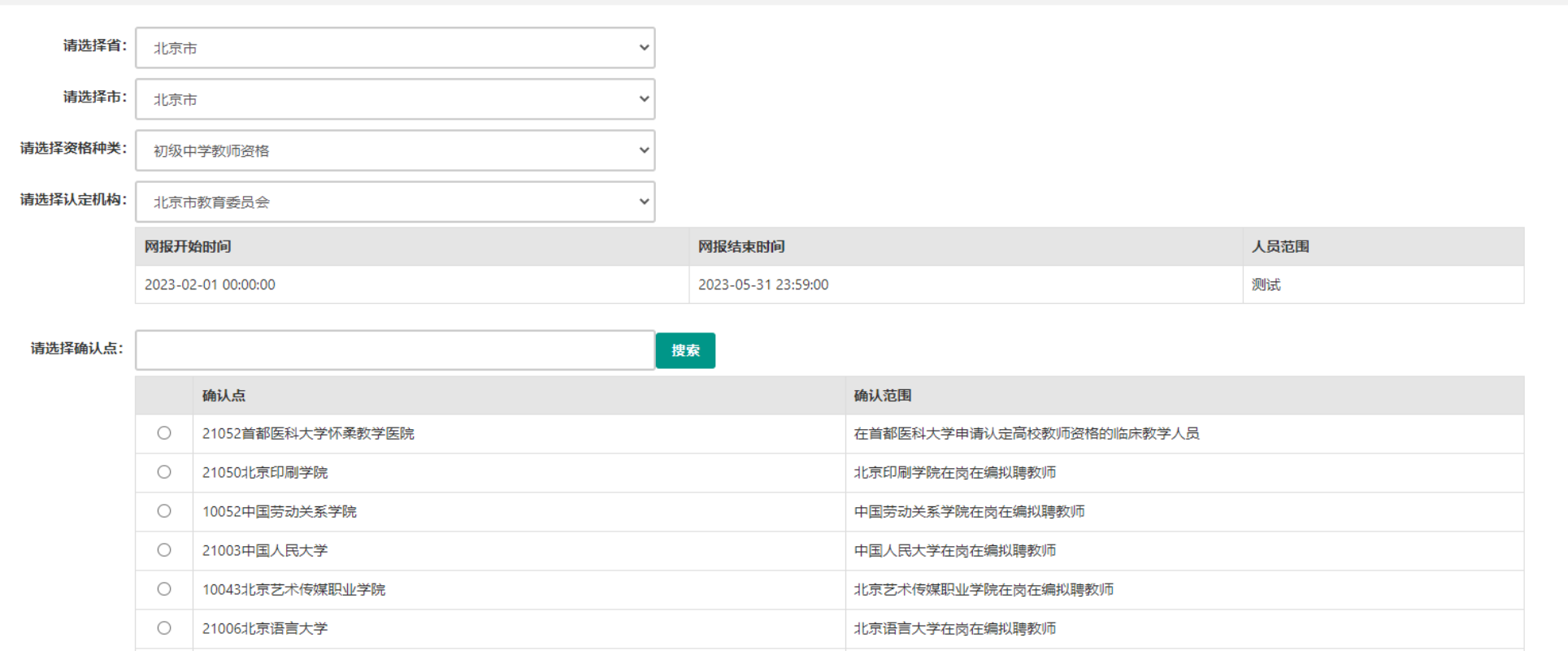The width and height of the screenshot is (1568, 651).
Task: Click the 网报开始时间 column header
Action: [188, 246]
